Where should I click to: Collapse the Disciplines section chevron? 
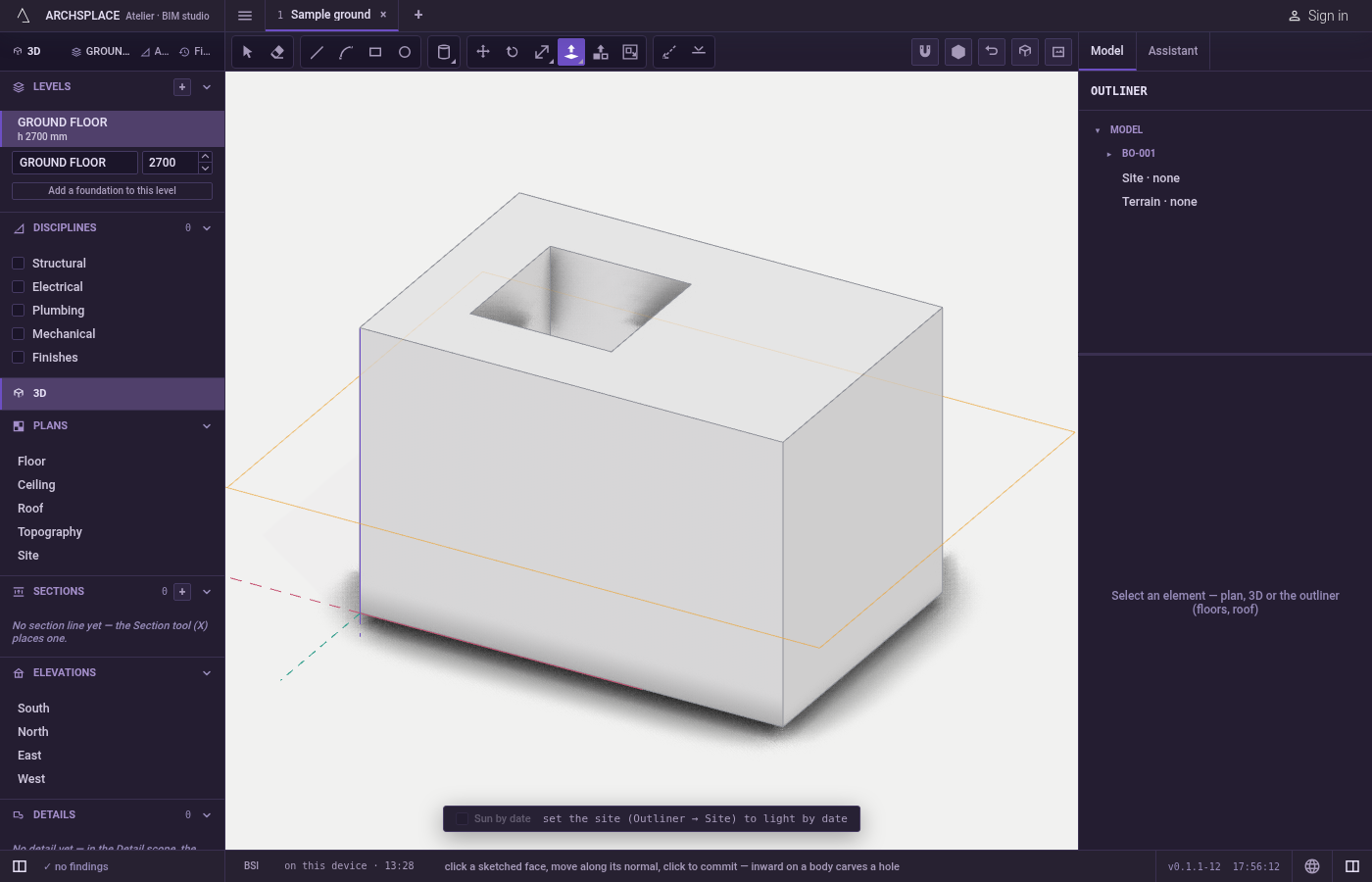point(207,228)
